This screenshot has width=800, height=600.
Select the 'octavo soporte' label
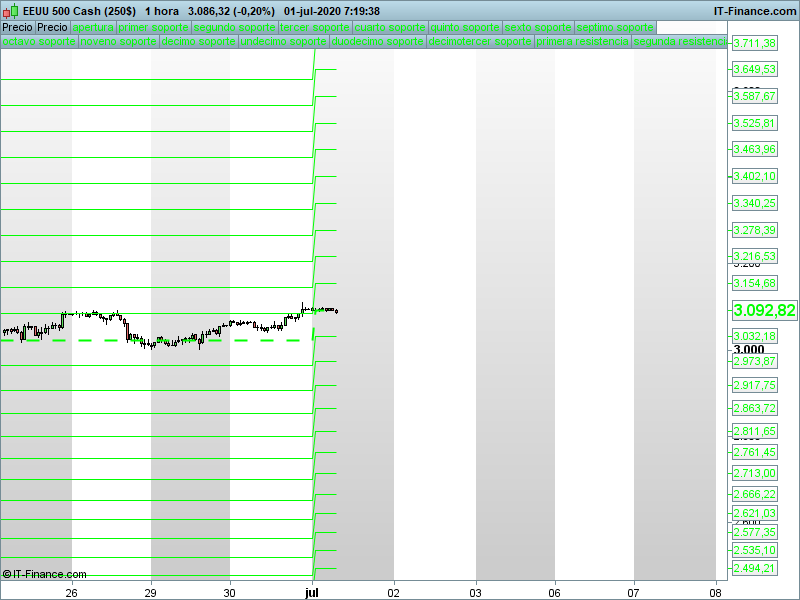[39, 41]
